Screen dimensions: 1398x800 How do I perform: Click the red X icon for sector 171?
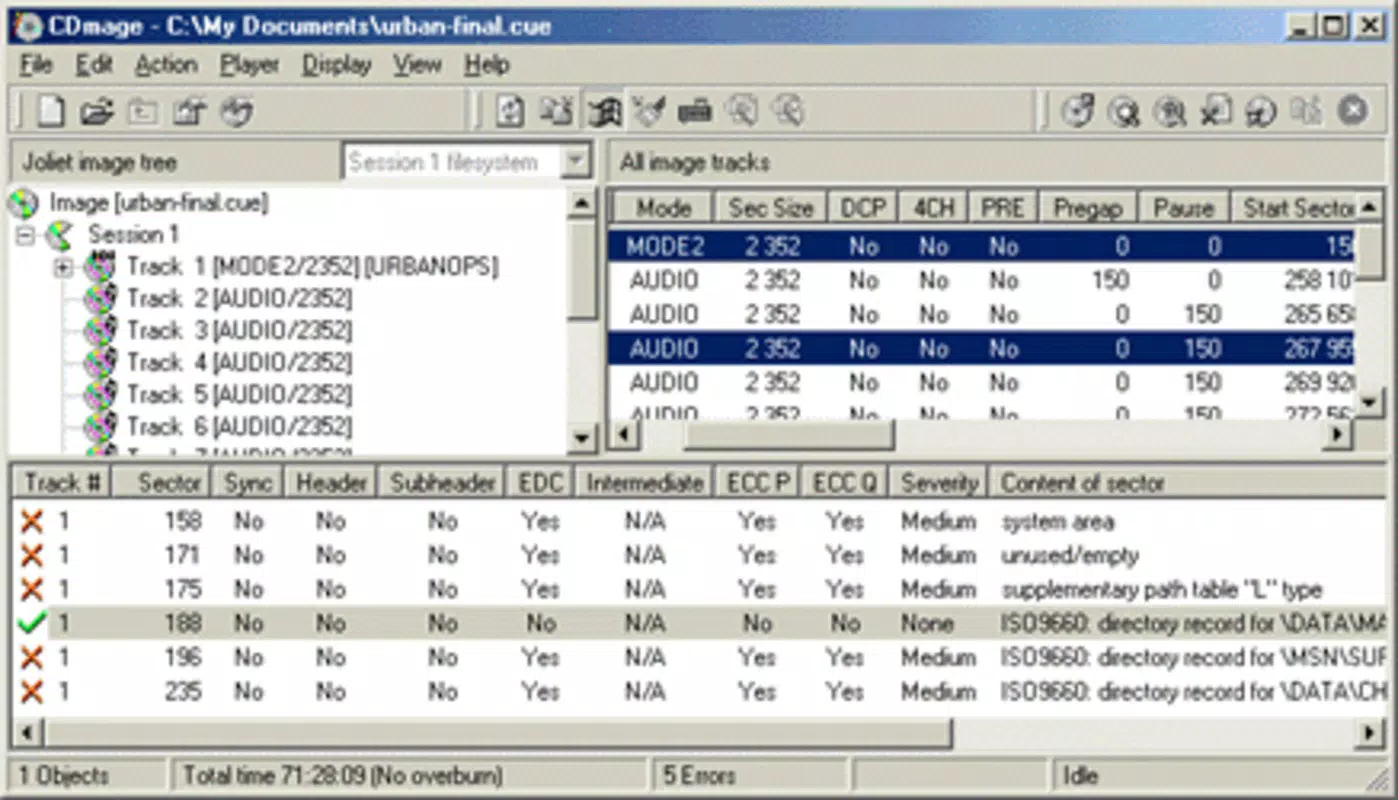[x=33, y=555]
